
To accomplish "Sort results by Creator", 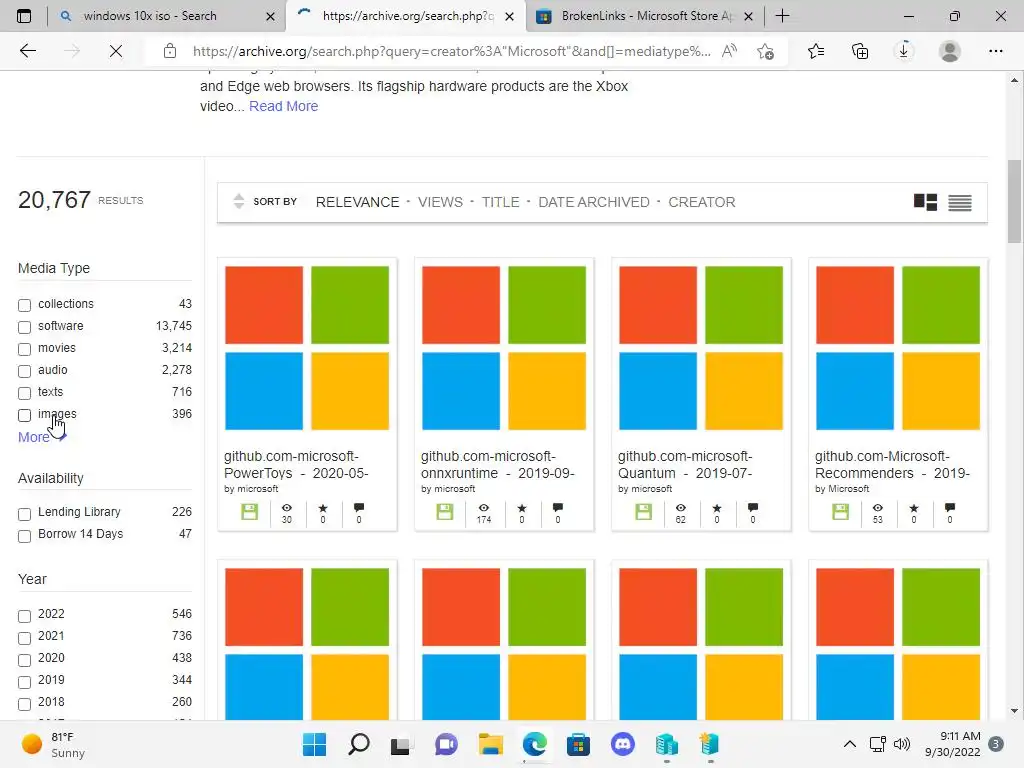I will [x=701, y=202].
